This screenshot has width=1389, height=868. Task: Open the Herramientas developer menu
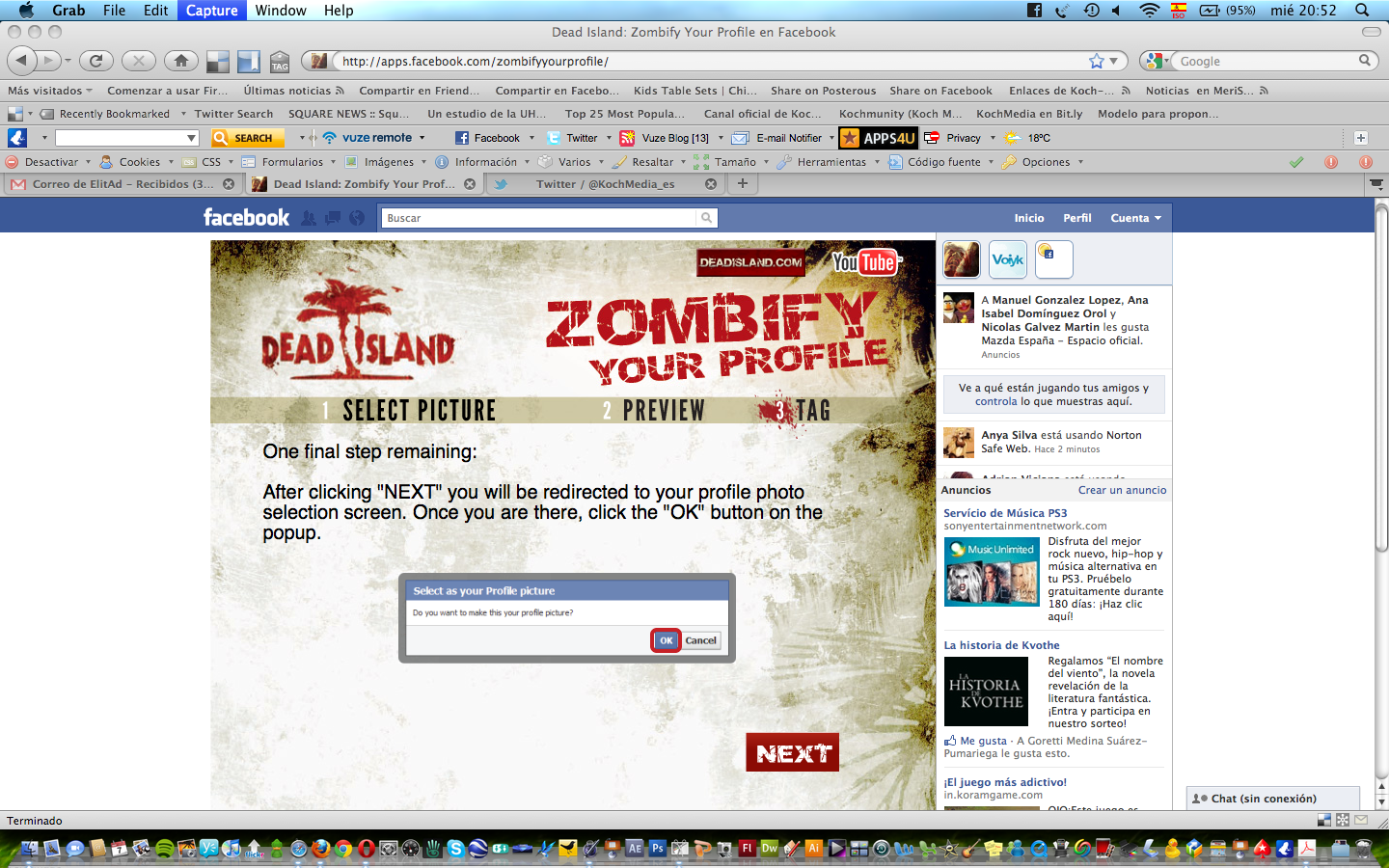(x=830, y=162)
